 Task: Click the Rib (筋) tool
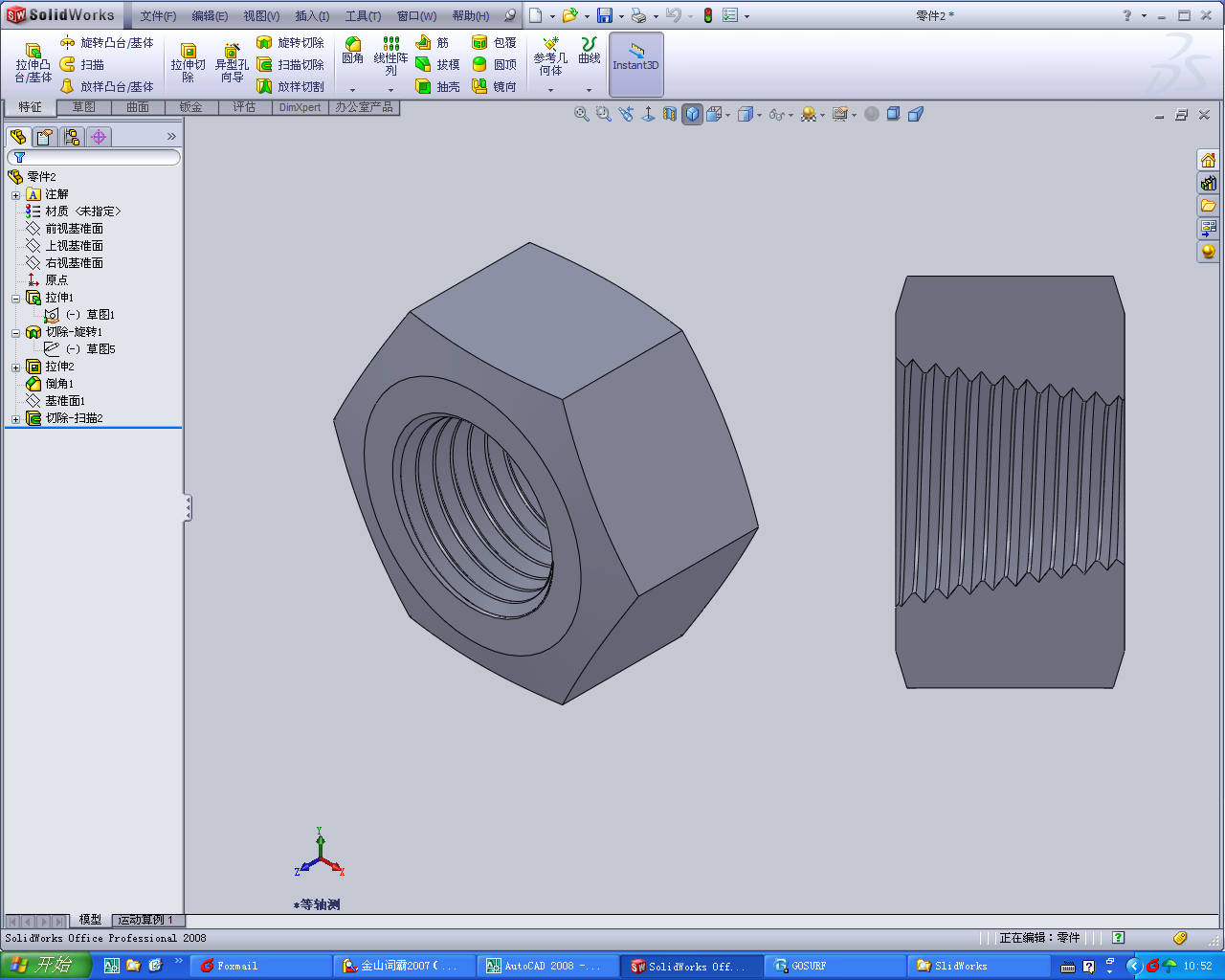point(433,43)
